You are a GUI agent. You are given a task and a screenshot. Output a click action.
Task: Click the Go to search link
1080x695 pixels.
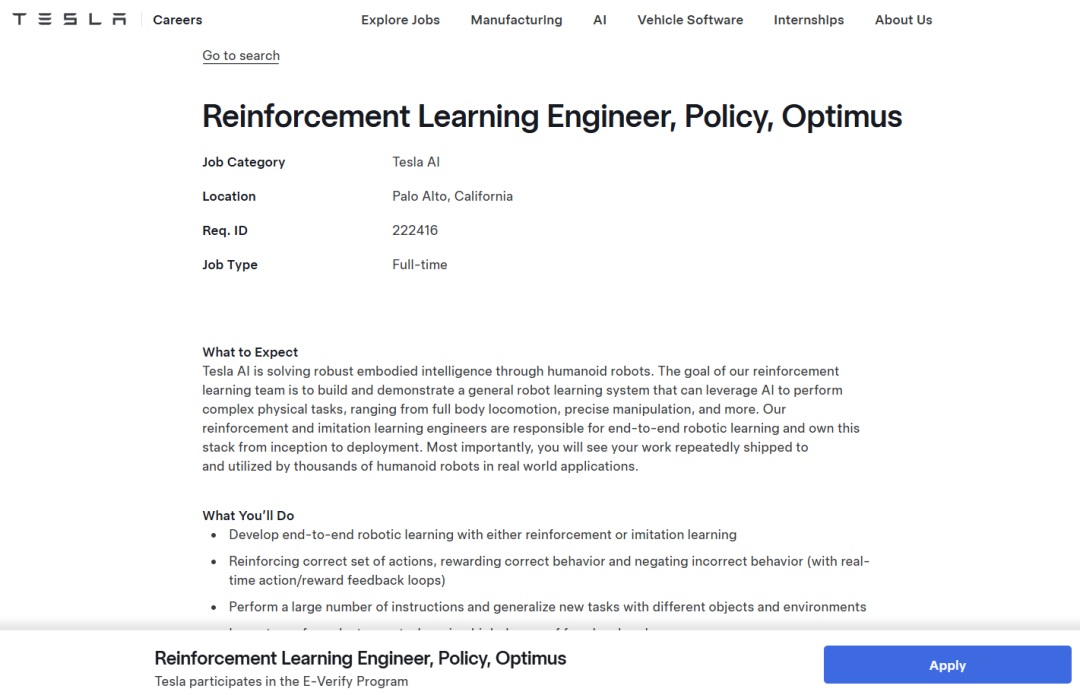pos(241,56)
